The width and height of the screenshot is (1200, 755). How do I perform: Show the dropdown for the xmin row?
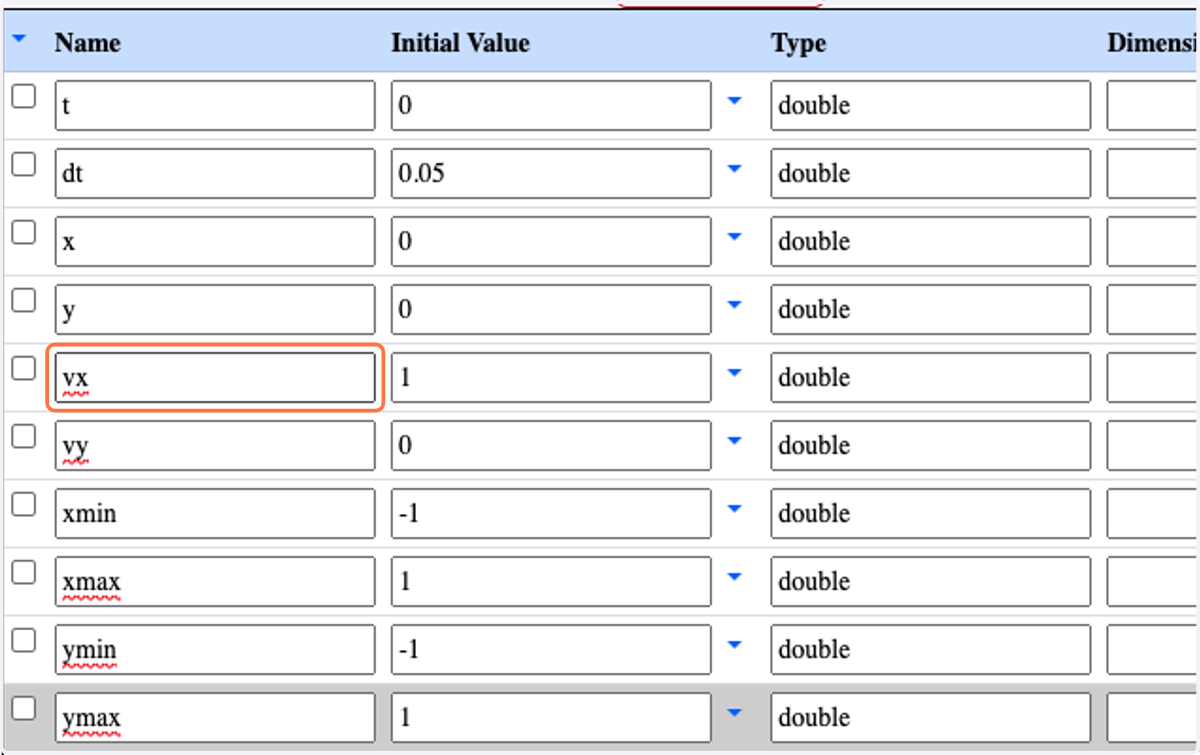735,509
